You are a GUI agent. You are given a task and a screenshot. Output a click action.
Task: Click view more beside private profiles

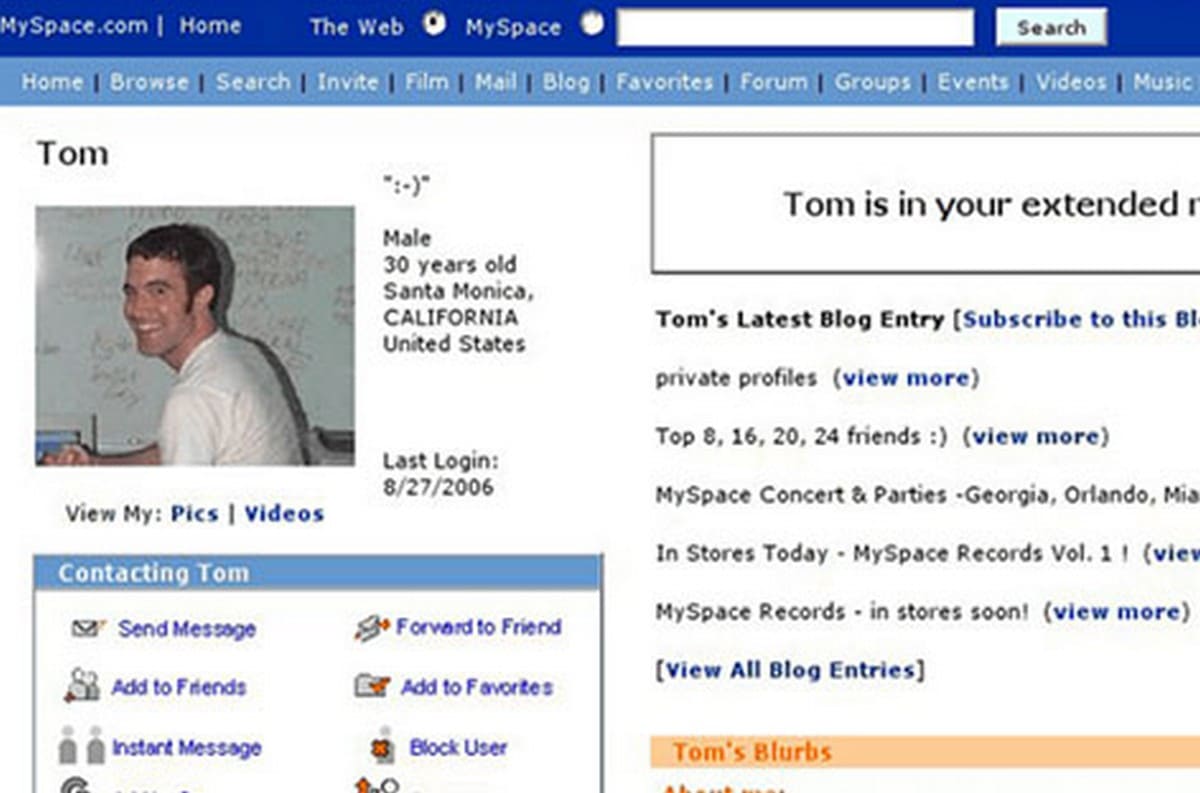coord(906,378)
